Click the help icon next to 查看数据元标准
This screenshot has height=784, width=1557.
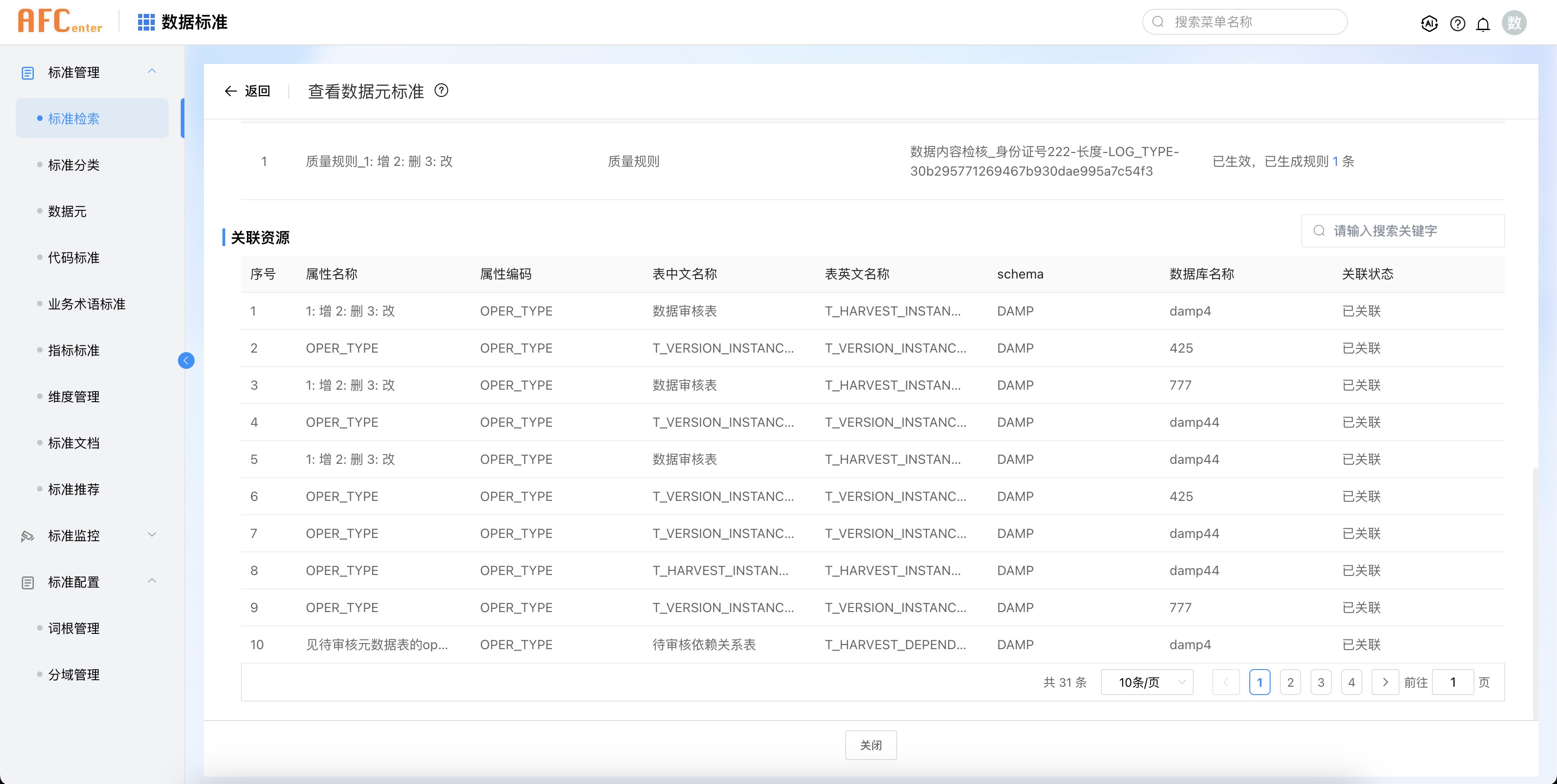click(441, 91)
